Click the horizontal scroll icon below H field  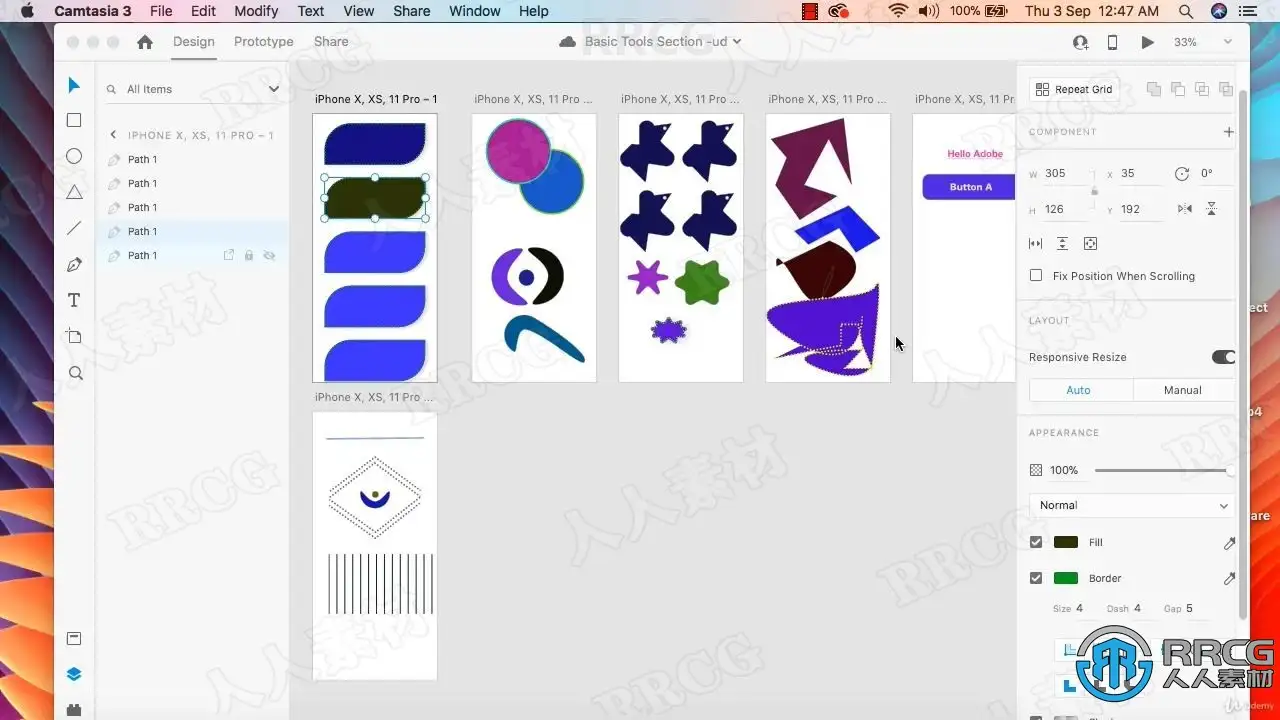tap(1035, 244)
